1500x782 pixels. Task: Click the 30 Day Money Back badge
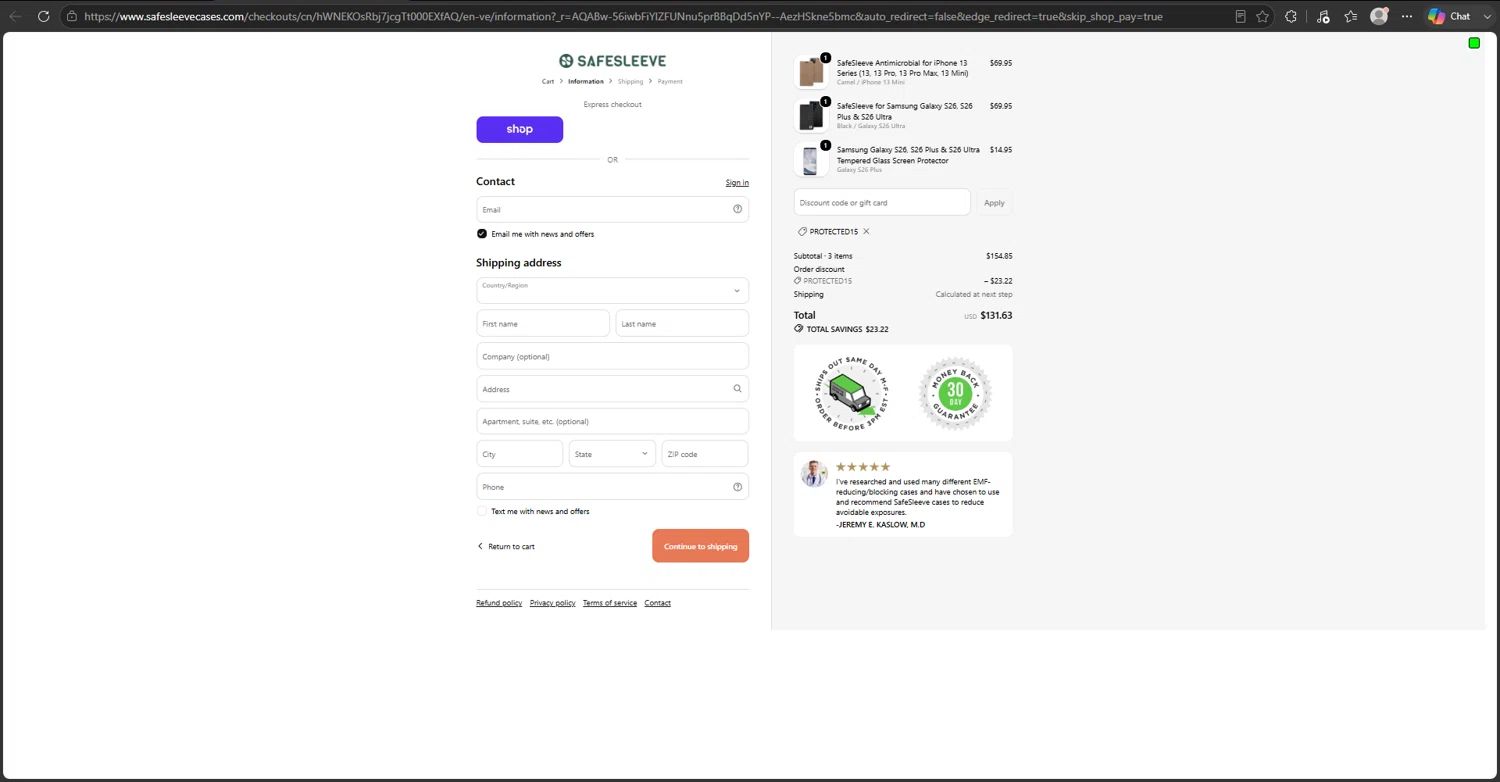coord(955,393)
